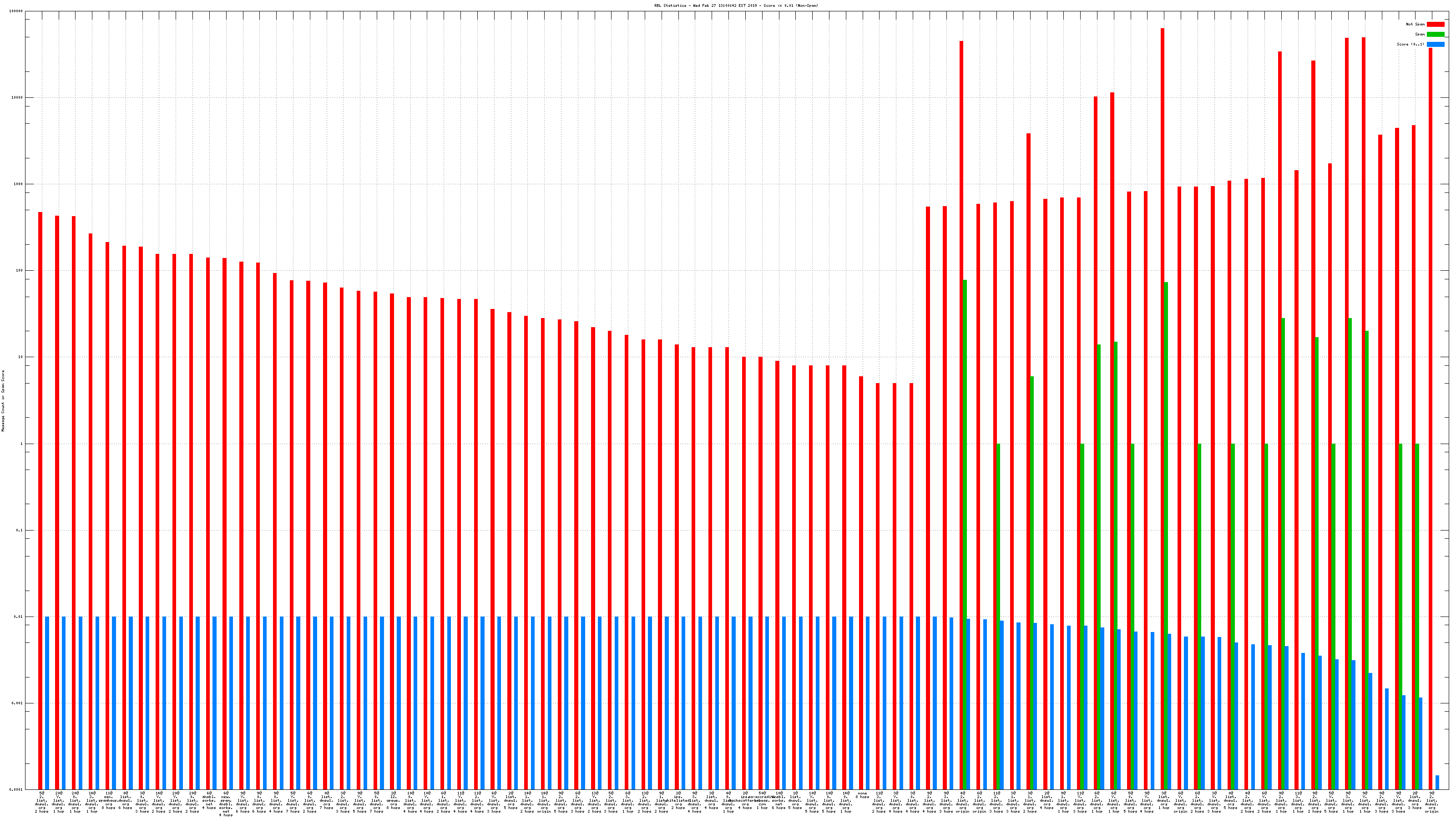Image resolution: width=1456 pixels, height=819 pixels.
Task: Click the '6@ dnsbl.sorbs.net 4 hops' axis label
Action: (209, 800)
